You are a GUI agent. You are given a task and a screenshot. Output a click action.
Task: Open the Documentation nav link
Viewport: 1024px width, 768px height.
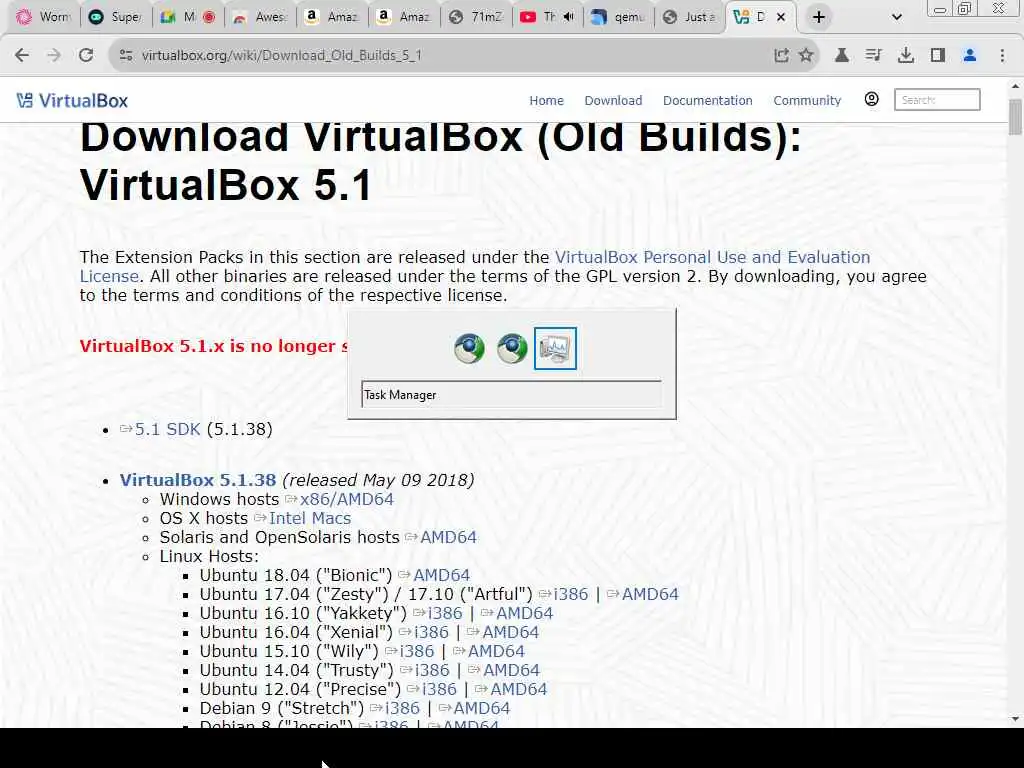point(708,101)
